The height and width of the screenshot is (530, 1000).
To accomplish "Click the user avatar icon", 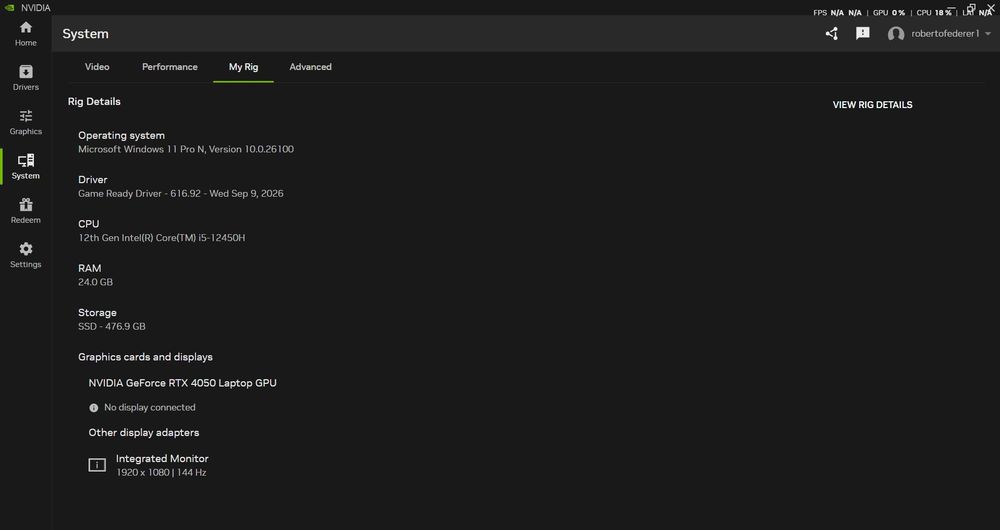I will click(x=895, y=34).
